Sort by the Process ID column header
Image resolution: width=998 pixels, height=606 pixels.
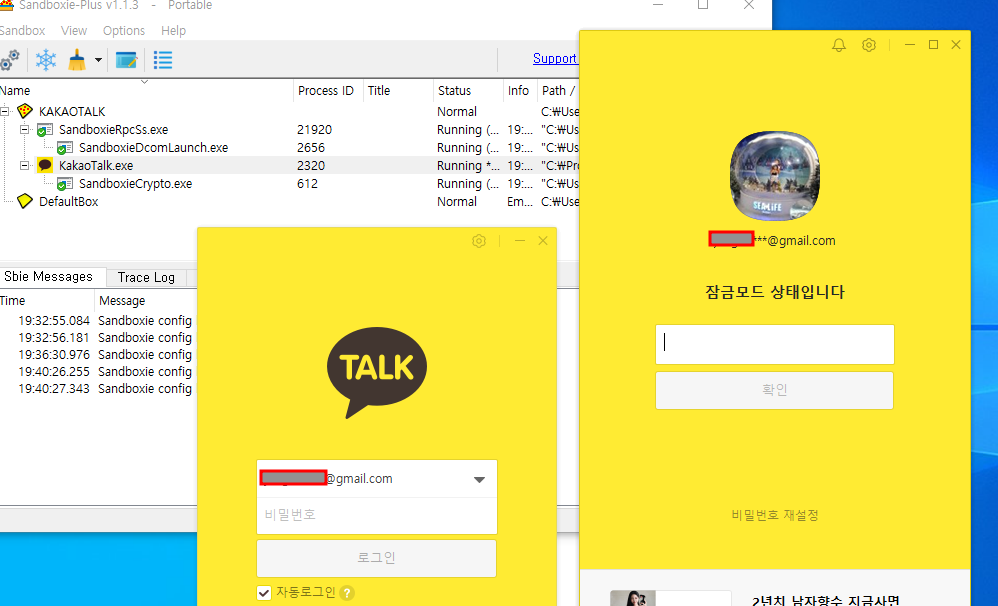(x=326, y=90)
